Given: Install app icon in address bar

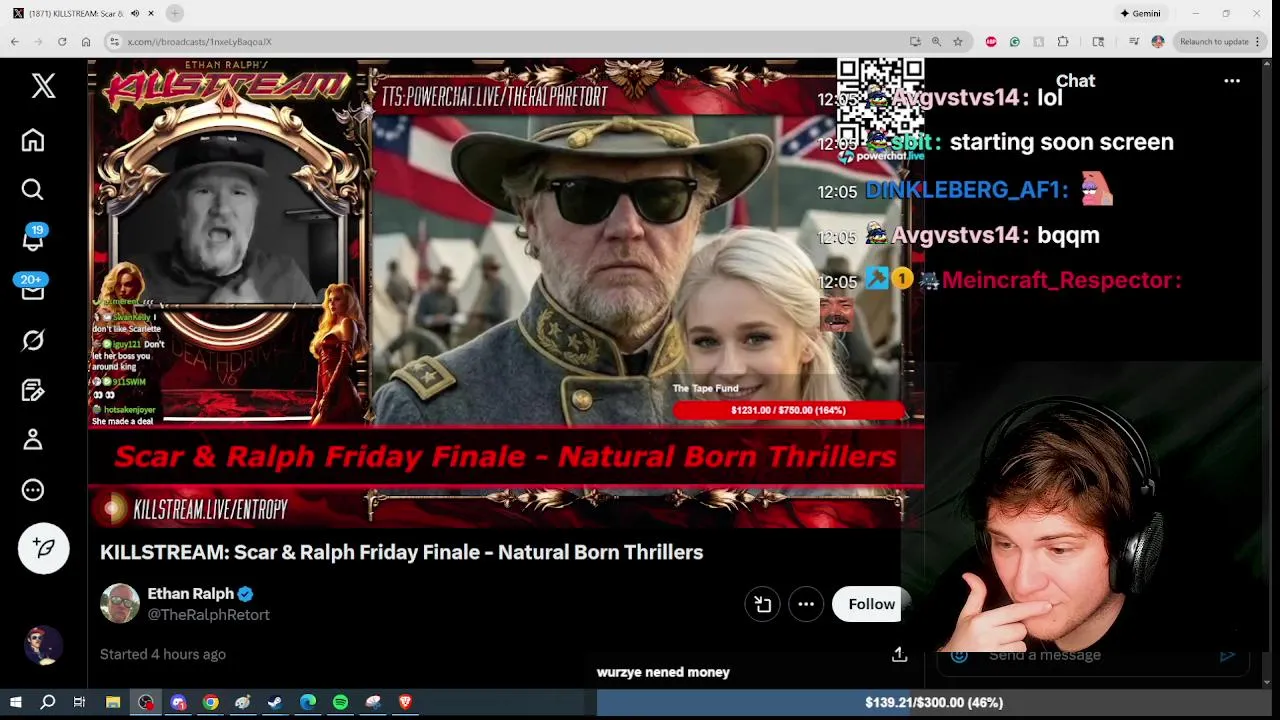Looking at the screenshot, I should [915, 42].
